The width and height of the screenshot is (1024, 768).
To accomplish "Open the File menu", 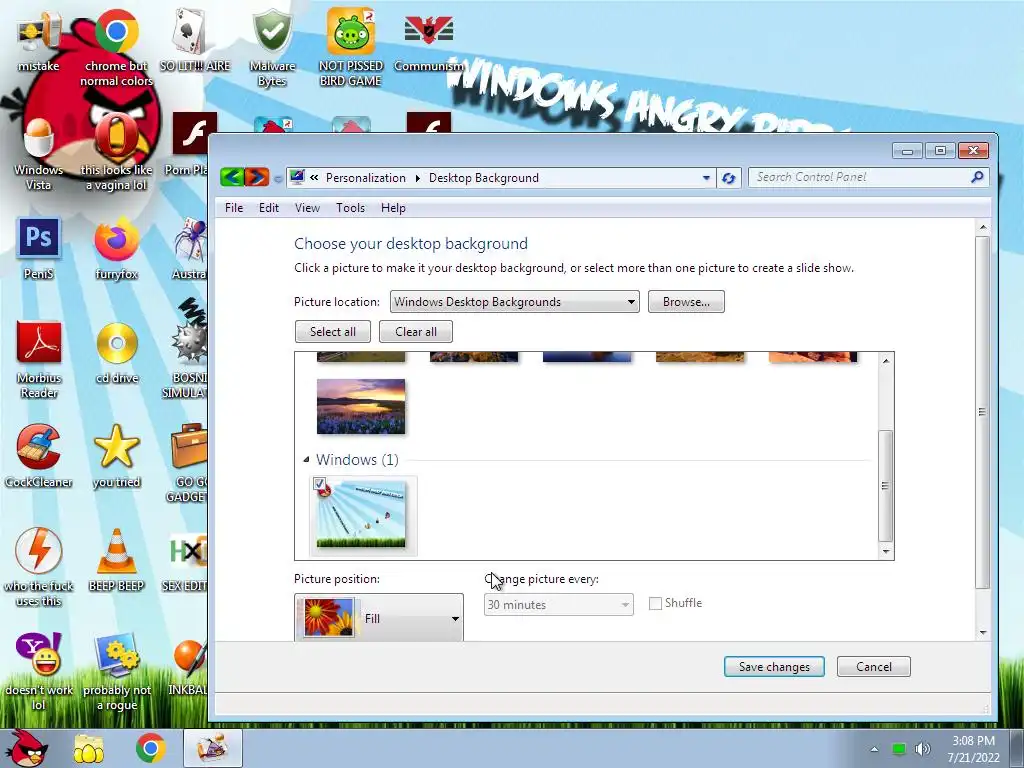I will pyautogui.click(x=234, y=208).
